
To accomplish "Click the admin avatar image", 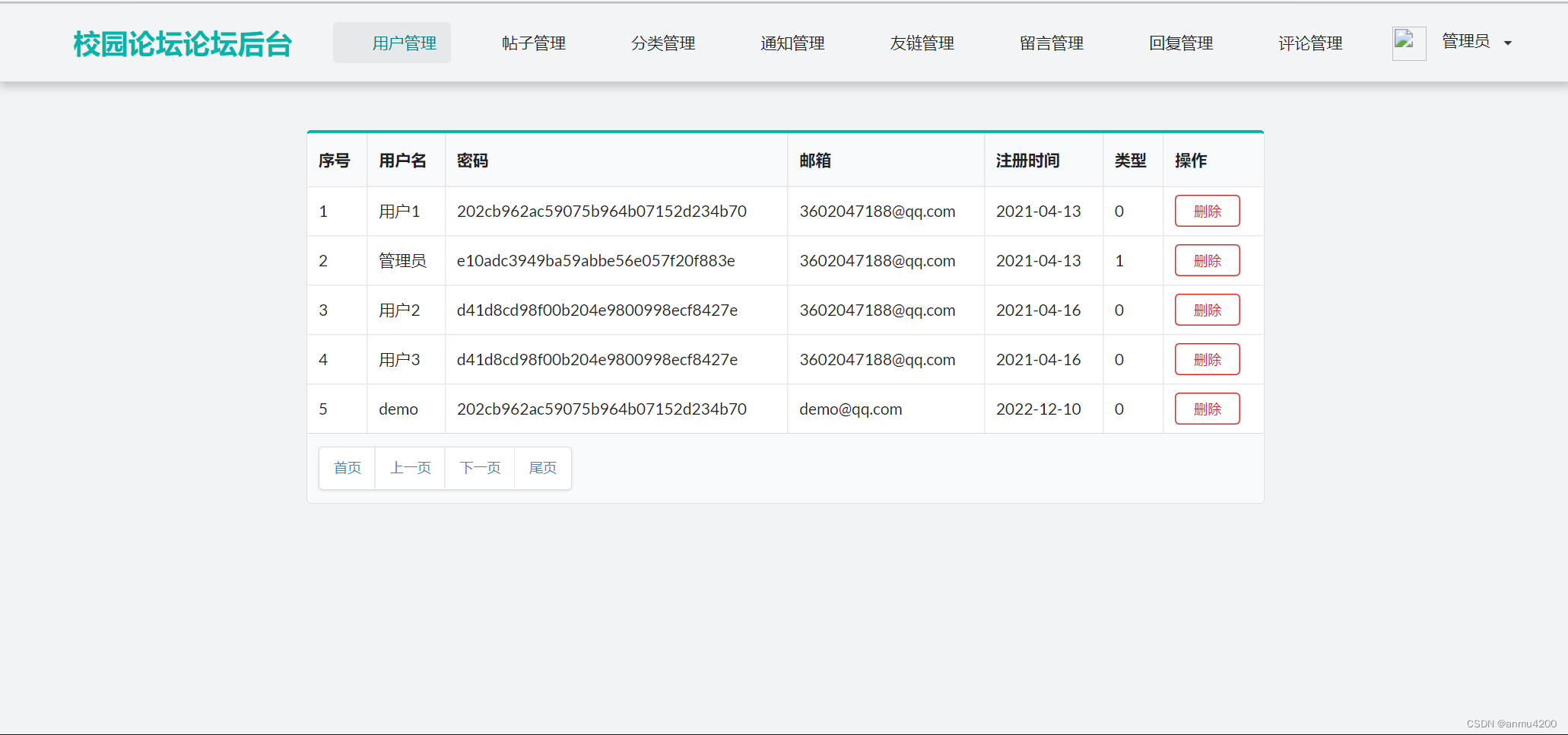I will 1408,43.
